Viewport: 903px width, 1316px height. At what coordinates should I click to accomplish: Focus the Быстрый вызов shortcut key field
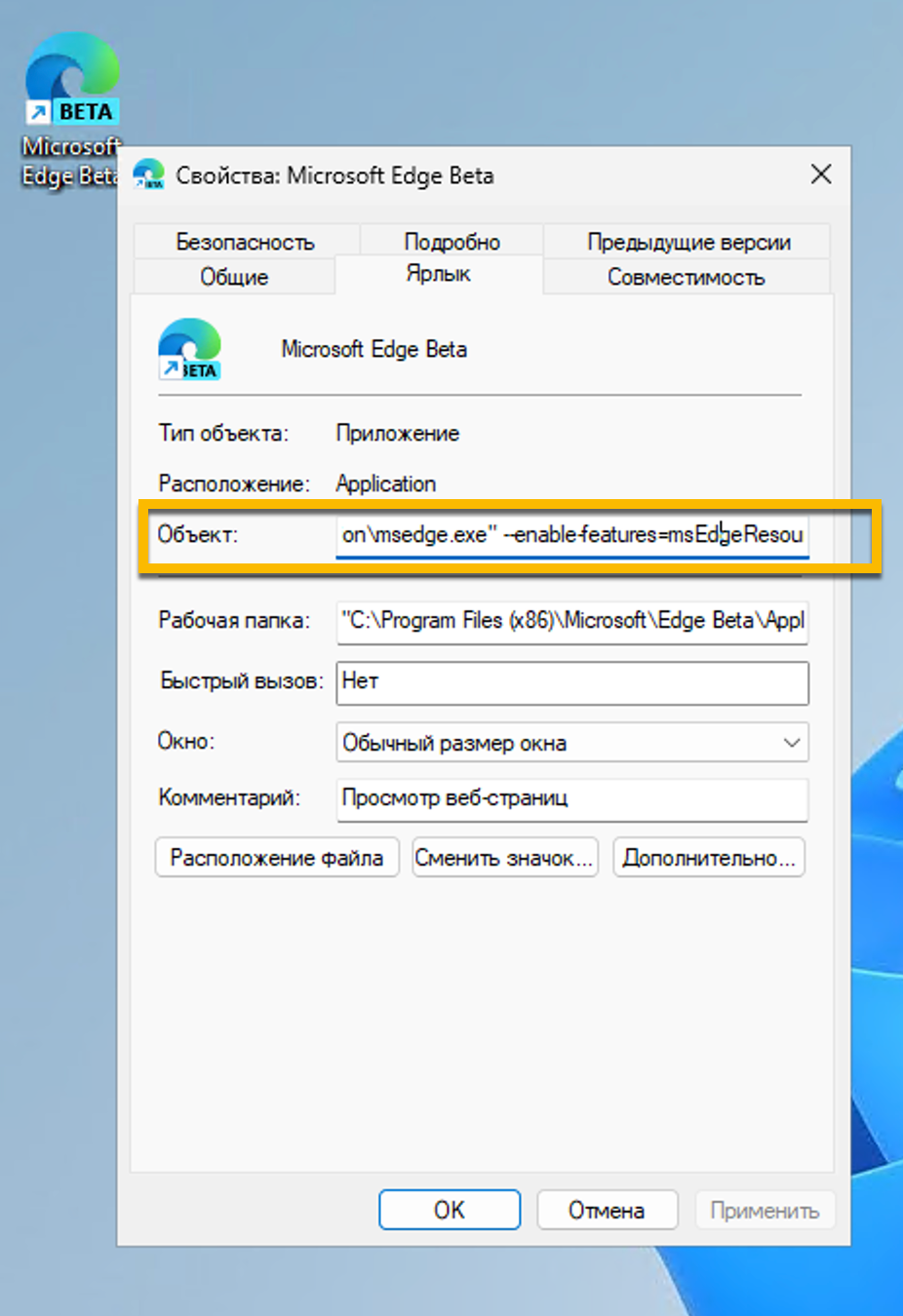click(572, 681)
